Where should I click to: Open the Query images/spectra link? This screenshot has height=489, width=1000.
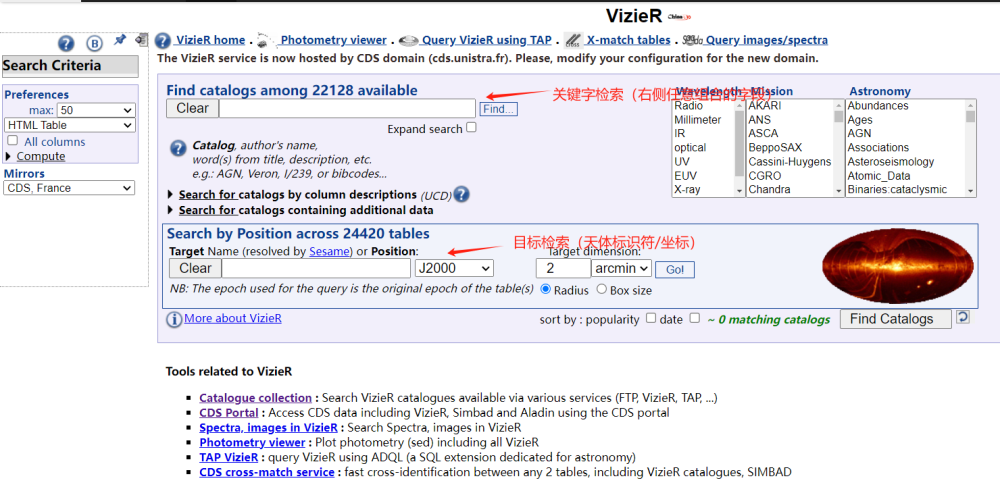point(767,40)
